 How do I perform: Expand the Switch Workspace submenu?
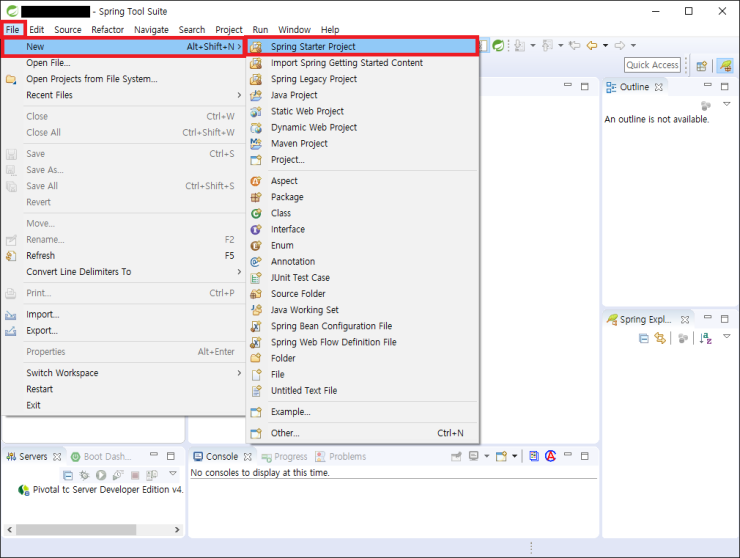[239, 373]
